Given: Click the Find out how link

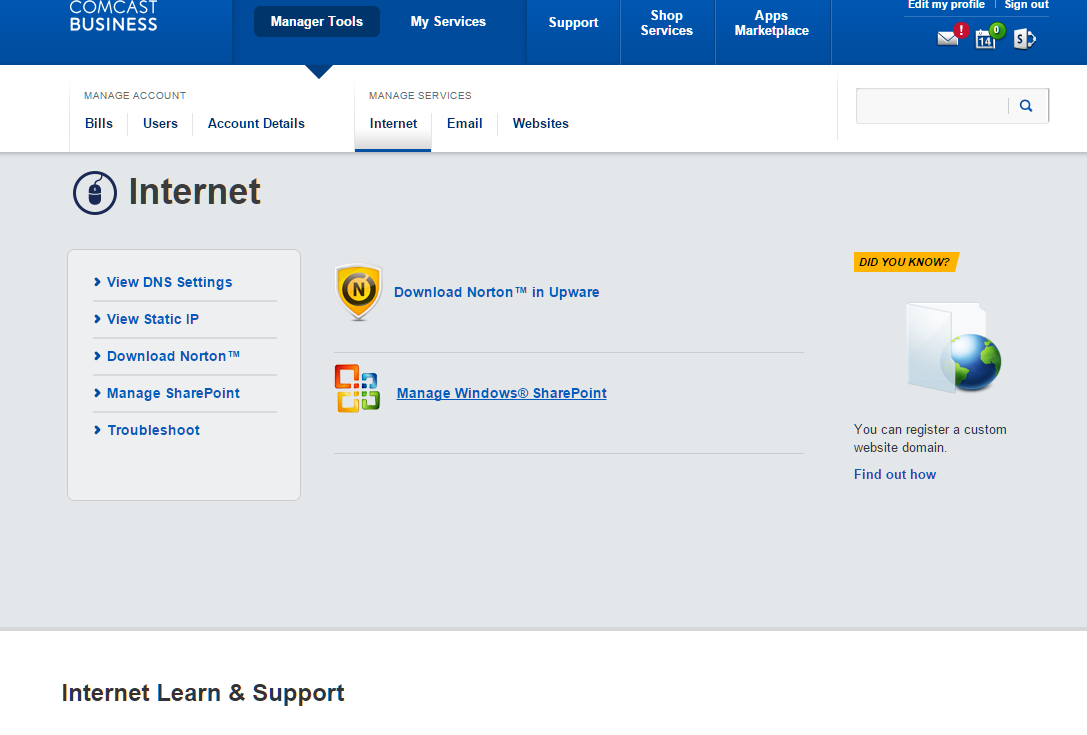Looking at the screenshot, I should click(894, 475).
